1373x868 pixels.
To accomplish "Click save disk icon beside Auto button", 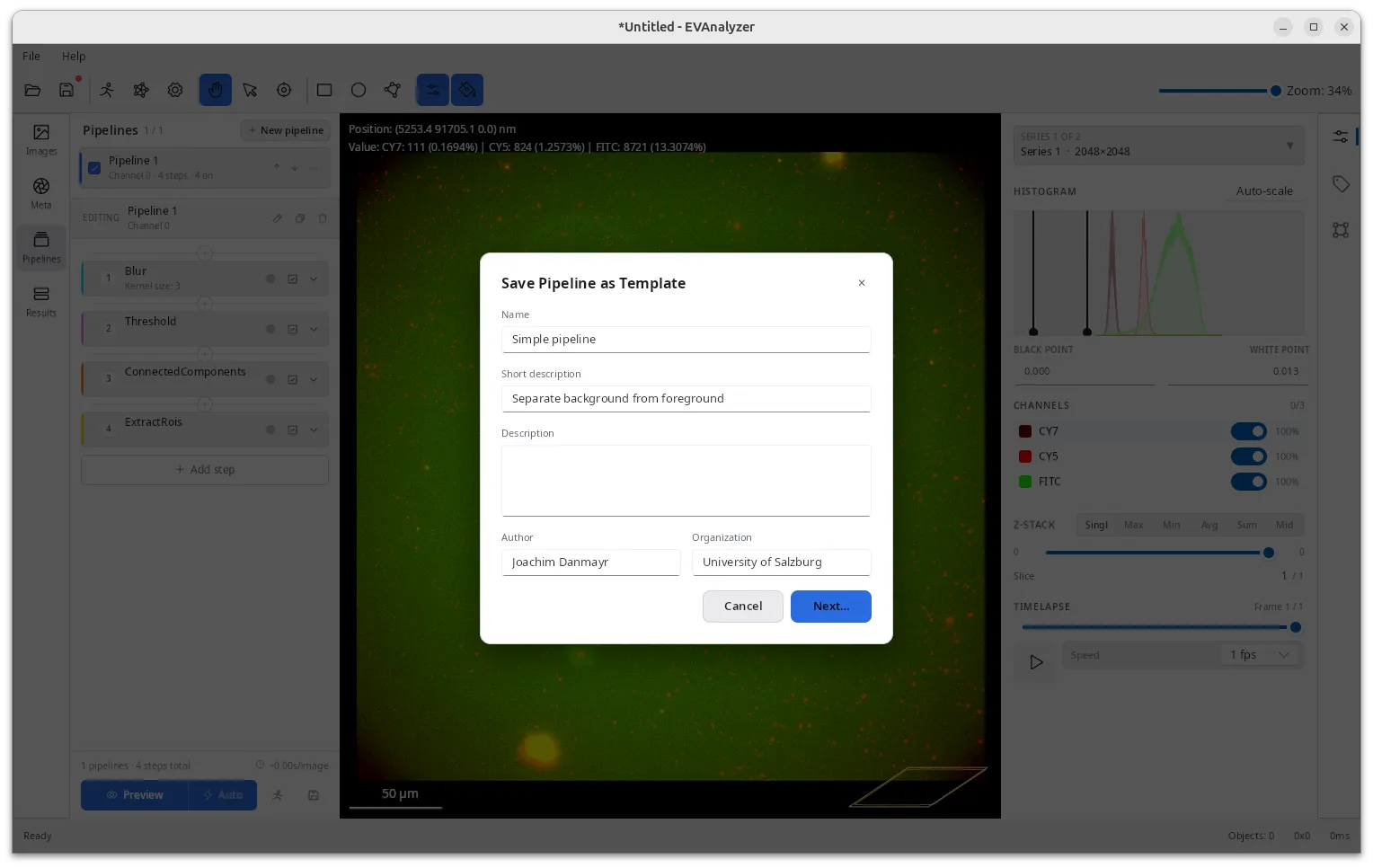I will pos(314,795).
